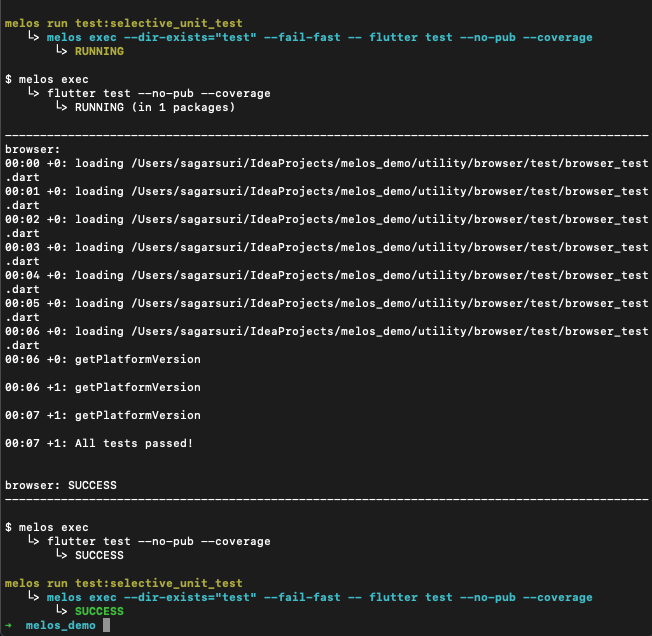652x636 pixels.
Task: Click the melos_demo directory name in prompt
Action: point(61,625)
